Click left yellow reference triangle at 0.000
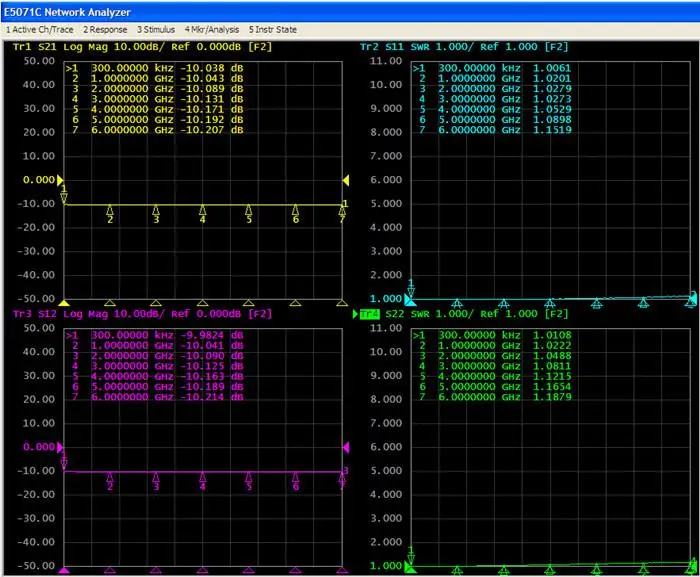The height and width of the screenshot is (577, 700). click(x=59, y=180)
